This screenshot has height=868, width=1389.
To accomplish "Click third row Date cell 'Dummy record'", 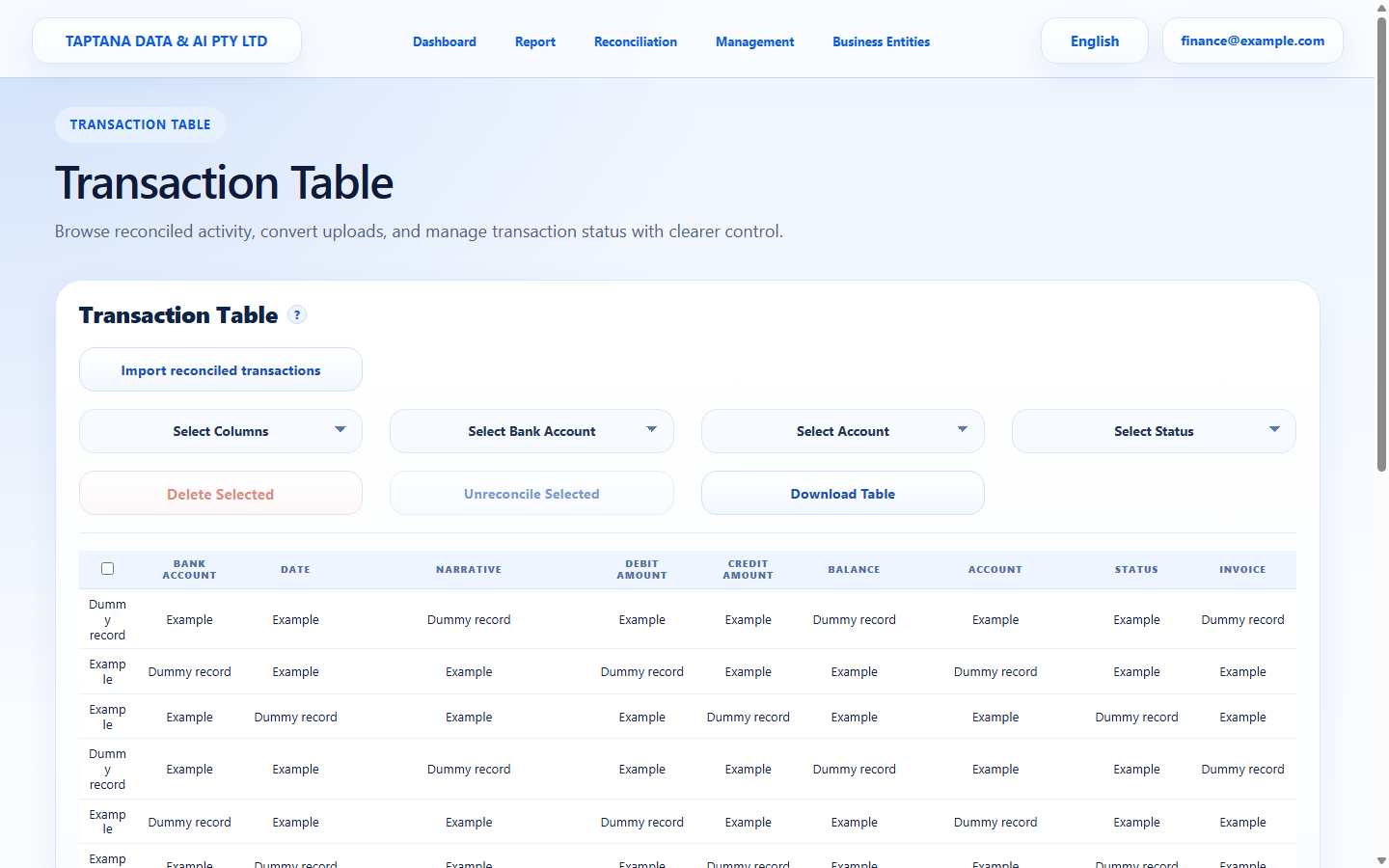I will tap(296, 717).
